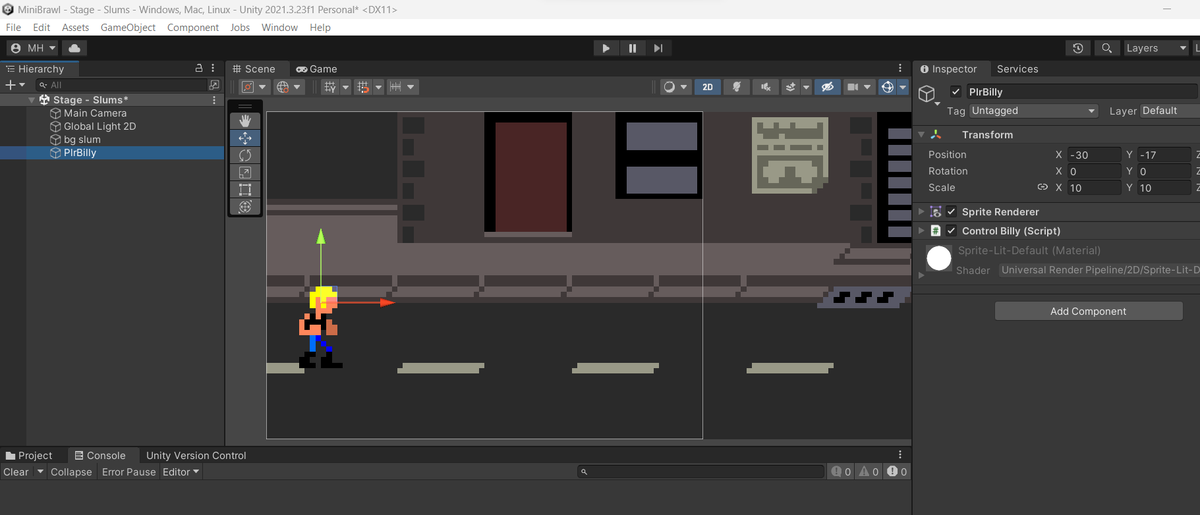Open the Hierarchy create plus dropdown
Screen dimensions: 1200x515
(x=14, y=85)
